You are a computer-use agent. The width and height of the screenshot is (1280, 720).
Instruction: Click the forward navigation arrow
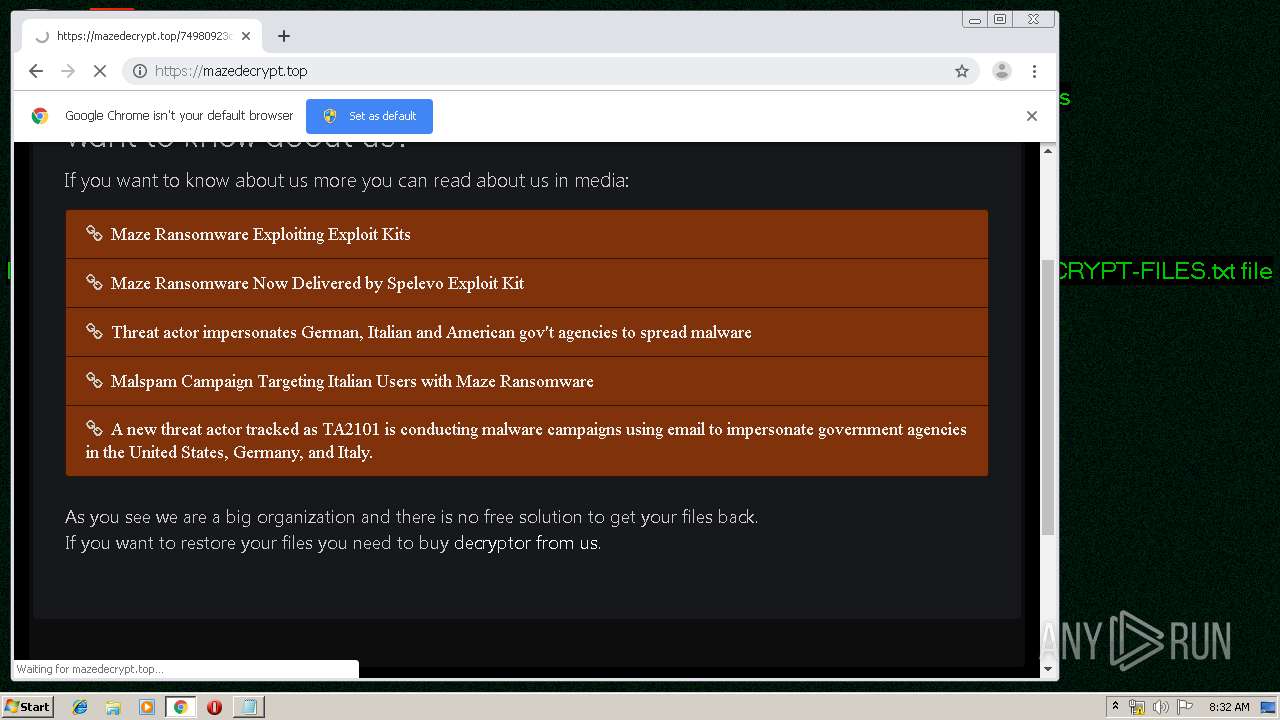coord(68,71)
